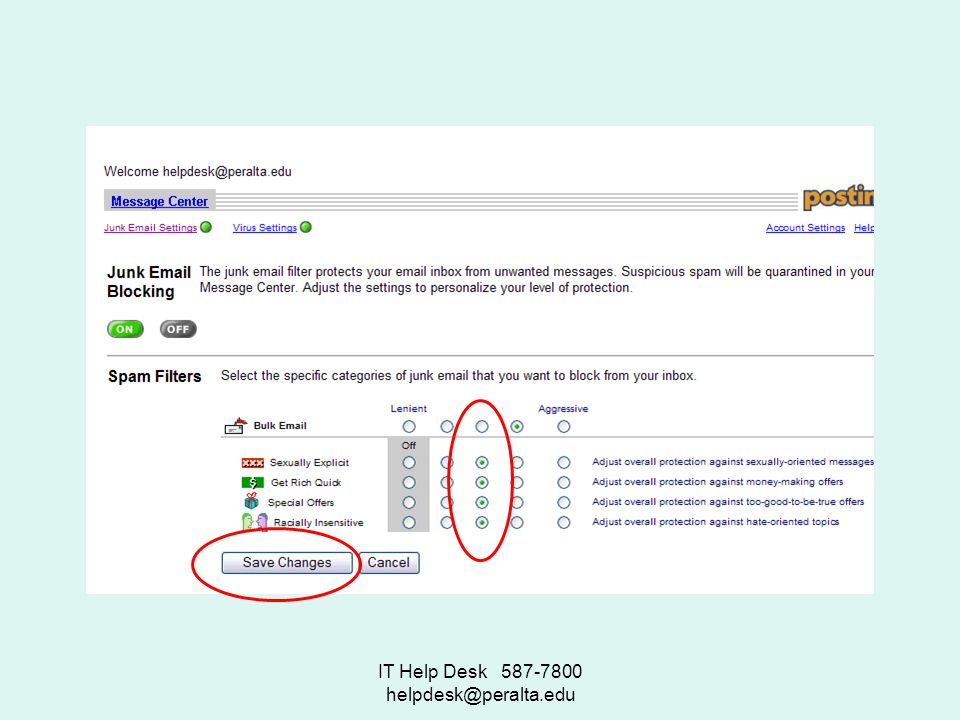The width and height of the screenshot is (960, 720).
Task: Go to Account Settings
Action: (x=805, y=228)
